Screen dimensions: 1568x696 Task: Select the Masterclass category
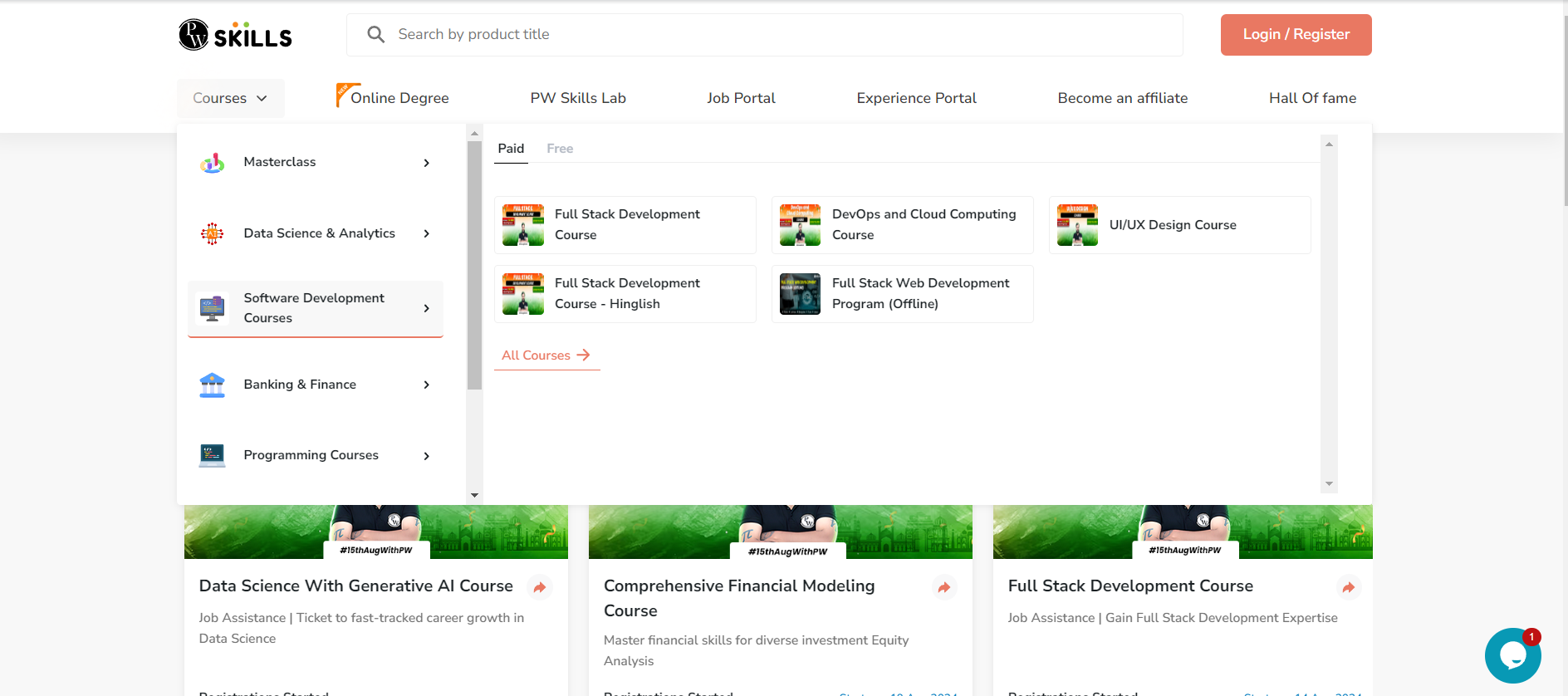point(316,163)
